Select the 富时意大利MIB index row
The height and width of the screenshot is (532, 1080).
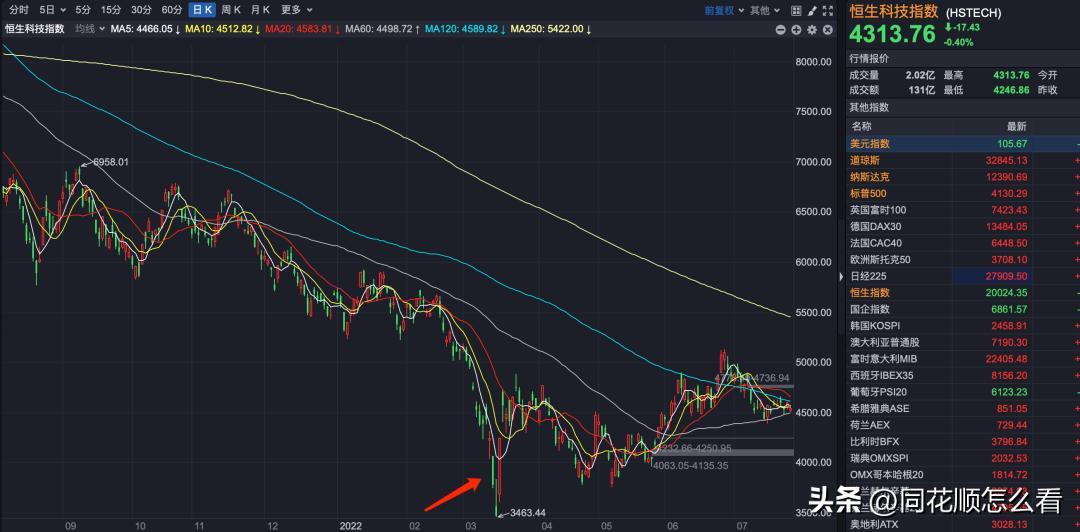click(x=963, y=359)
